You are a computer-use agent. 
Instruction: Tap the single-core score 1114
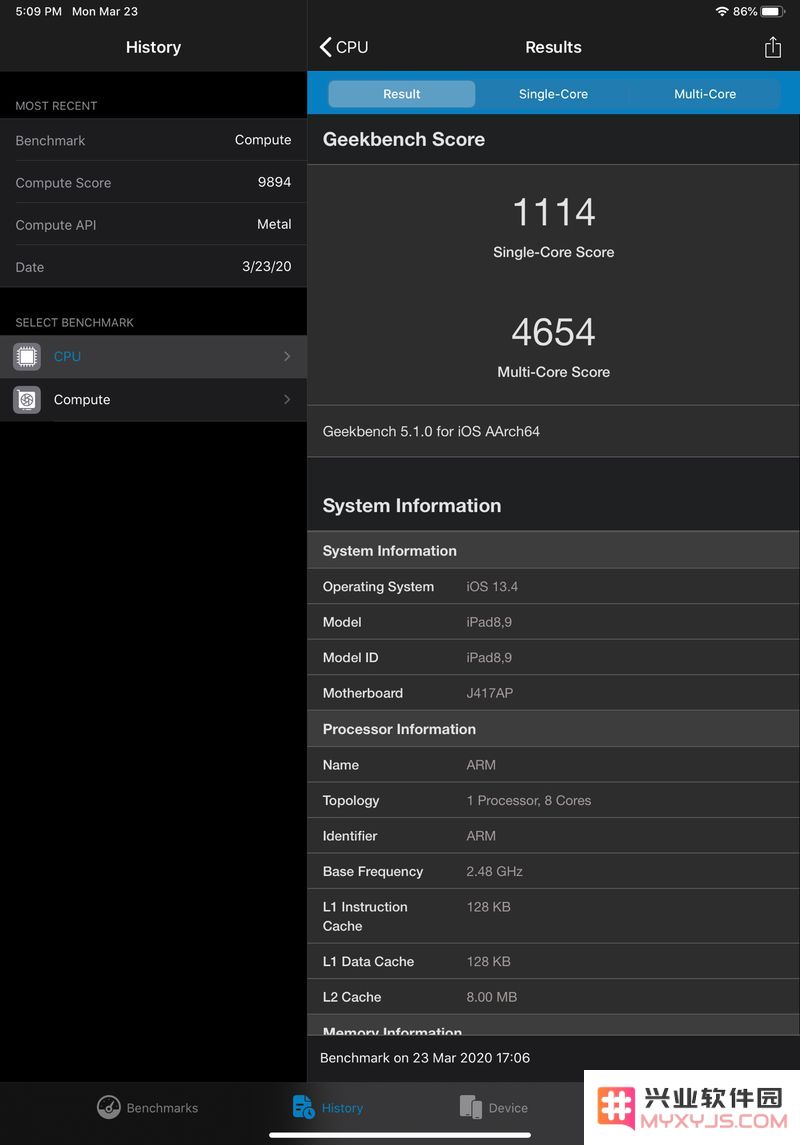(553, 212)
